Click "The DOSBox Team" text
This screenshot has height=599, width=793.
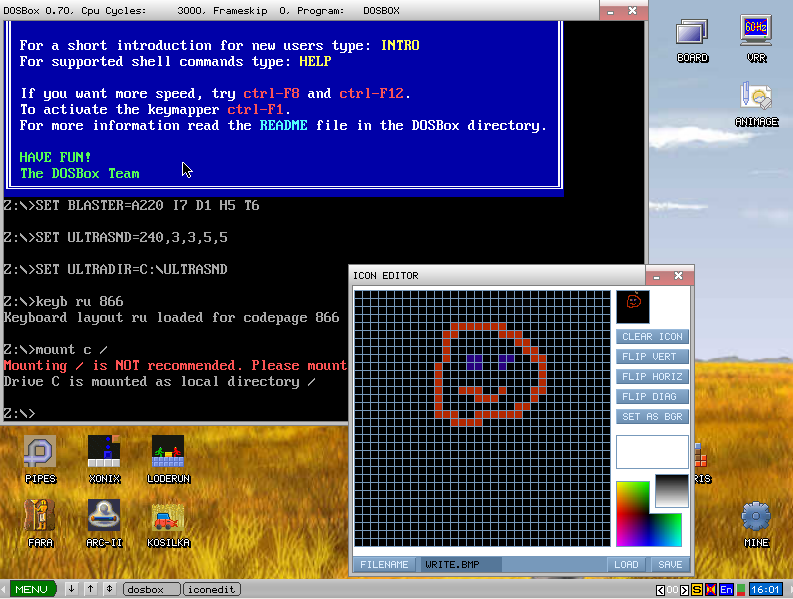[79, 174]
